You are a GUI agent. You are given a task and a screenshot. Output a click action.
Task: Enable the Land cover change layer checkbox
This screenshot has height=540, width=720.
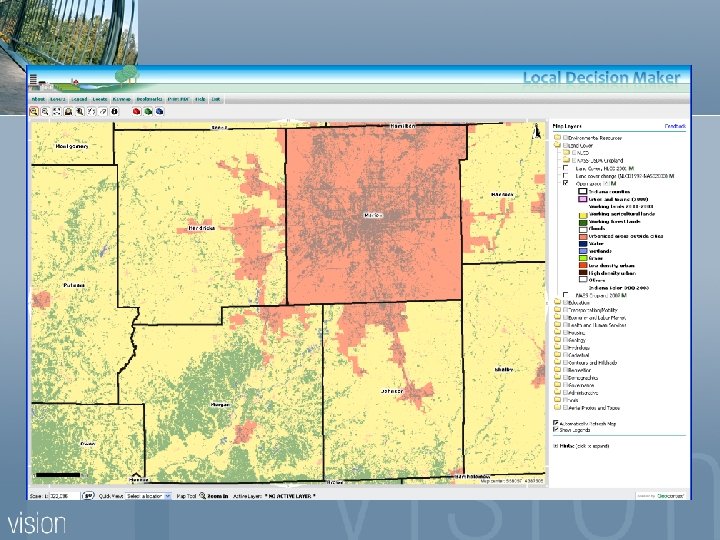coord(566,175)
